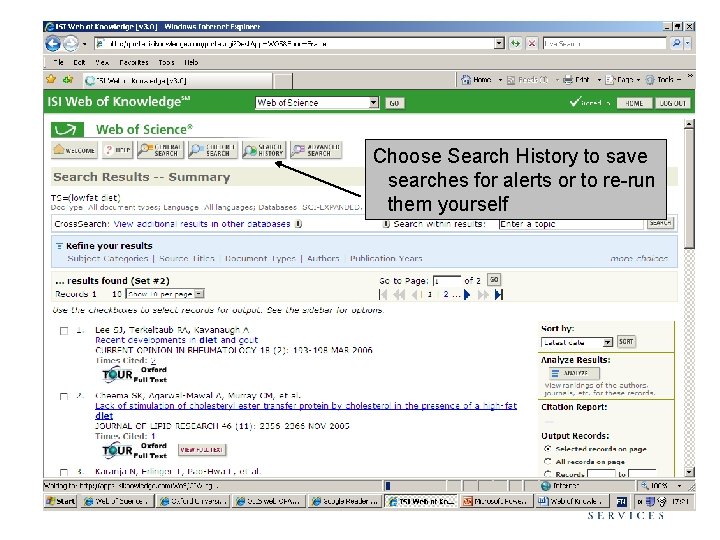Open the search provider dropdown arrow
This screenshot has width=720, height=540.
click(x=687, y=44)
